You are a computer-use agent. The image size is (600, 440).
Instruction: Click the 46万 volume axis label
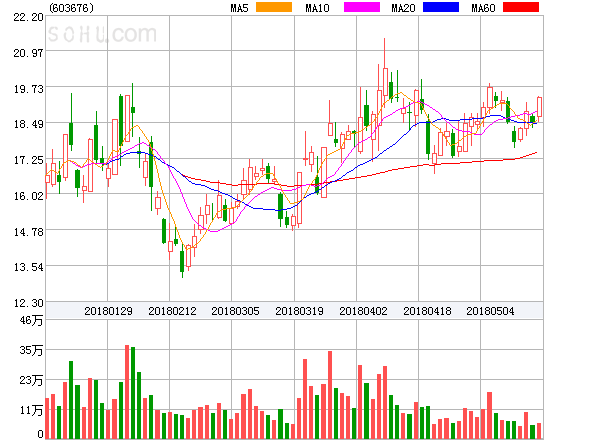[31, 320]
